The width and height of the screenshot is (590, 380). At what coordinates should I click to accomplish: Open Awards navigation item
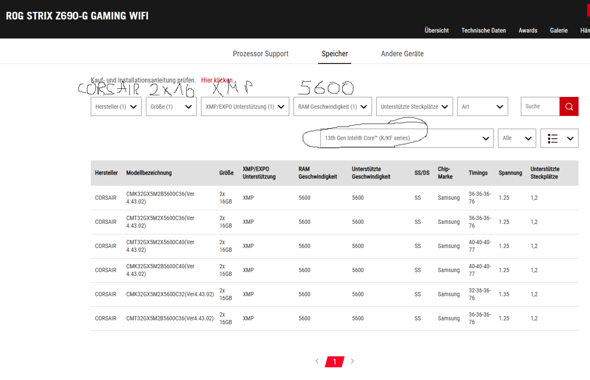pos(528,30)
